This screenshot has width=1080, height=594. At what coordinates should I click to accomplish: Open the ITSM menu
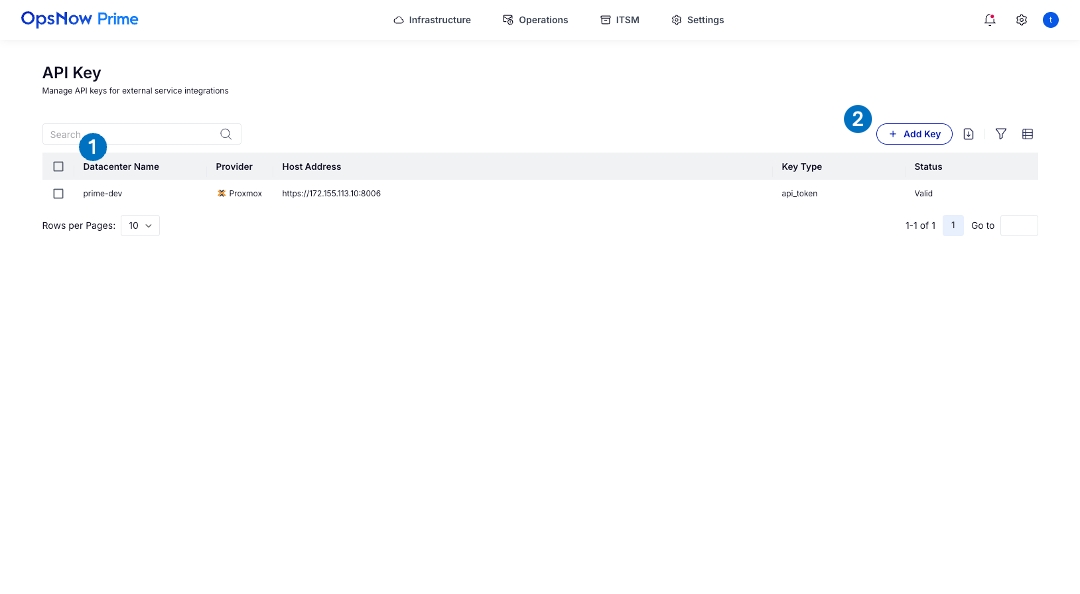620,20
